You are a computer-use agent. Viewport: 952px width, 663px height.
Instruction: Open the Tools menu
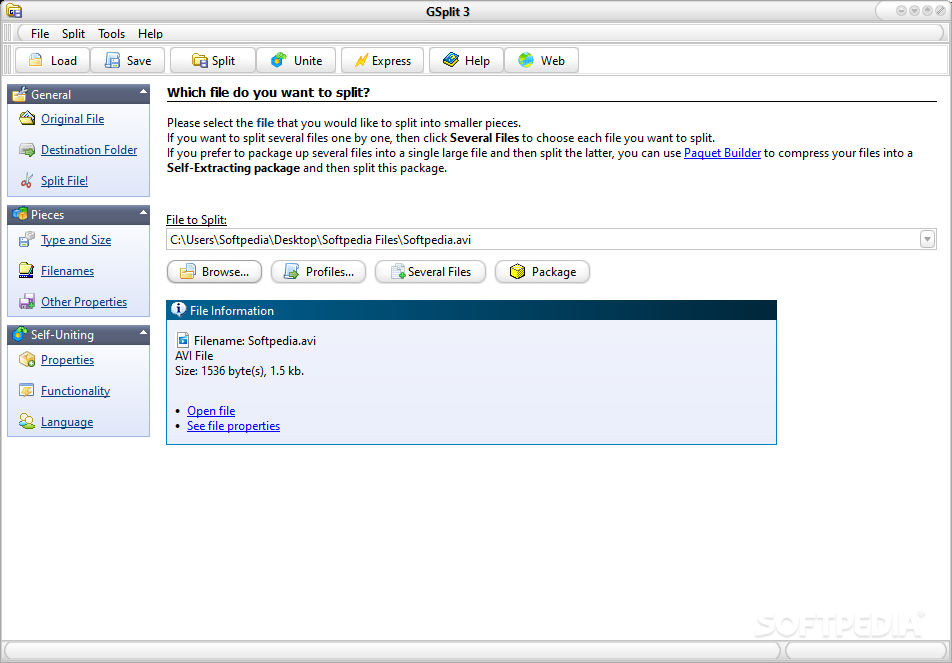click(x=112, y=33)
